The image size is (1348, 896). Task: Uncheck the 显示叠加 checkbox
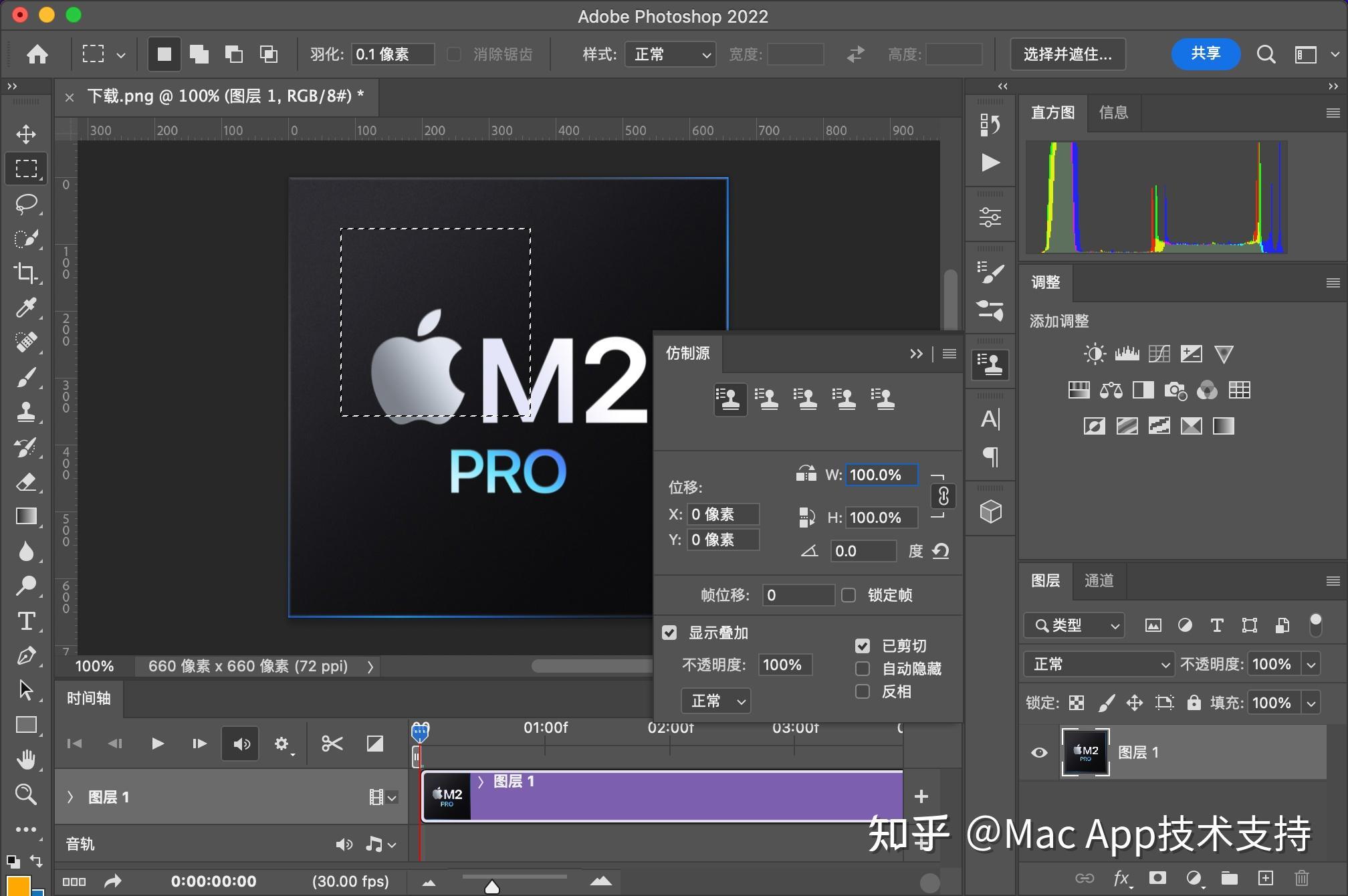(669, 633)
